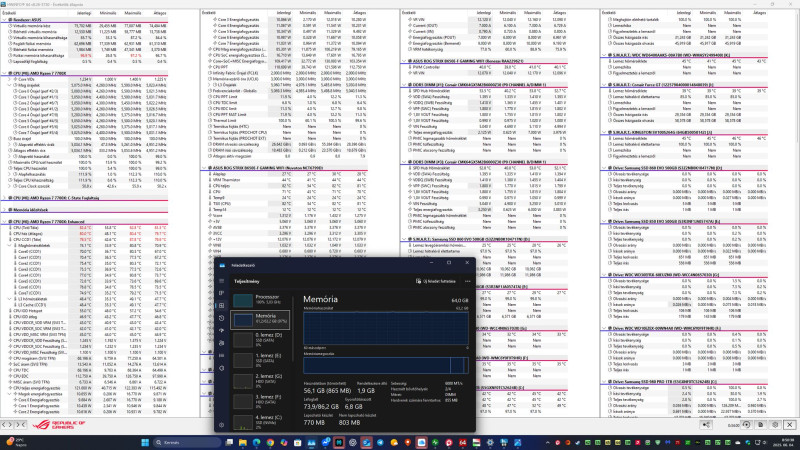Expand Memória időzítések group
This screenshot has height=450, width=800.
pyautogui.click(x=4, y=210)
